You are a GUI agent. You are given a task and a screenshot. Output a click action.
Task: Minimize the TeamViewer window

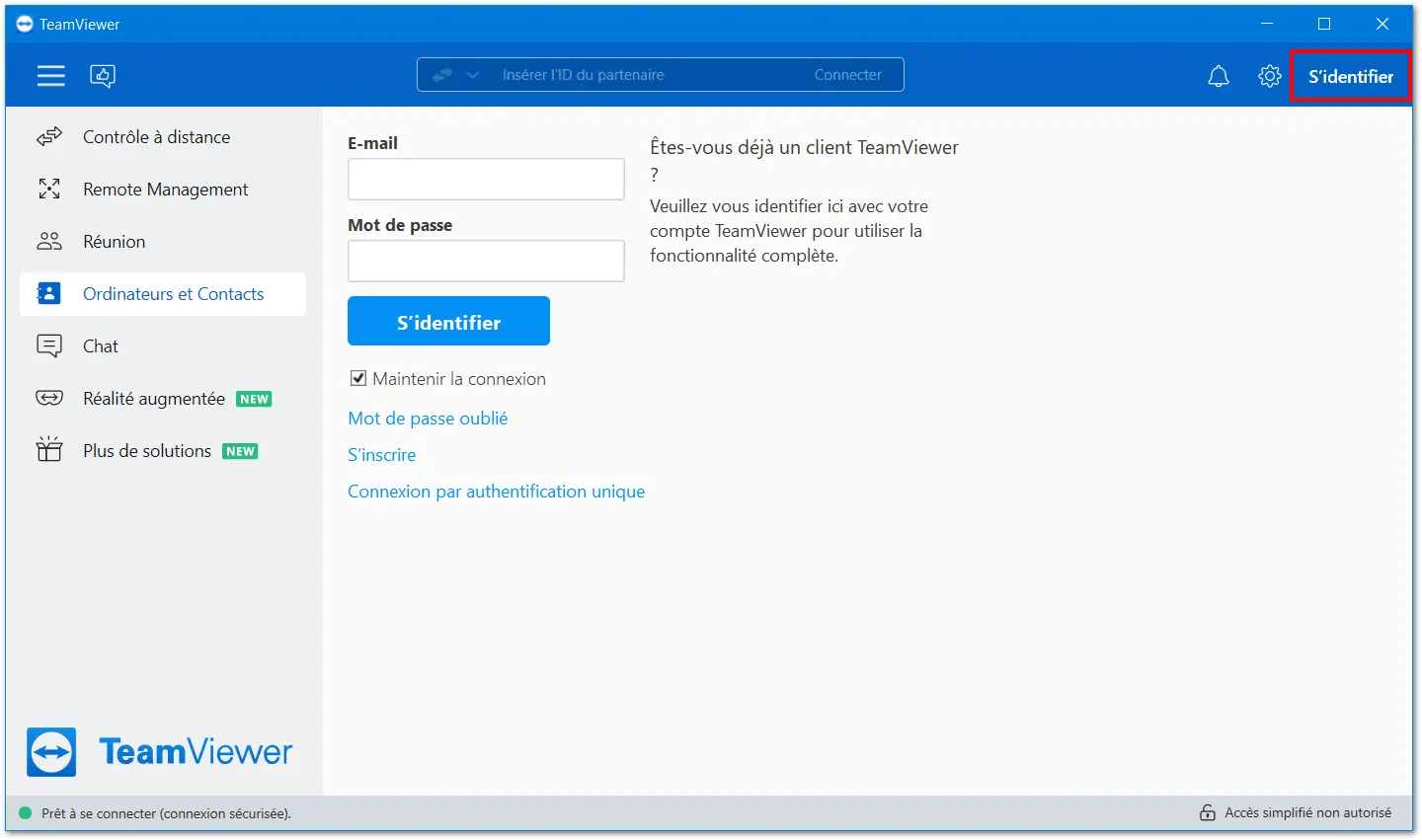coord(1267,24)
